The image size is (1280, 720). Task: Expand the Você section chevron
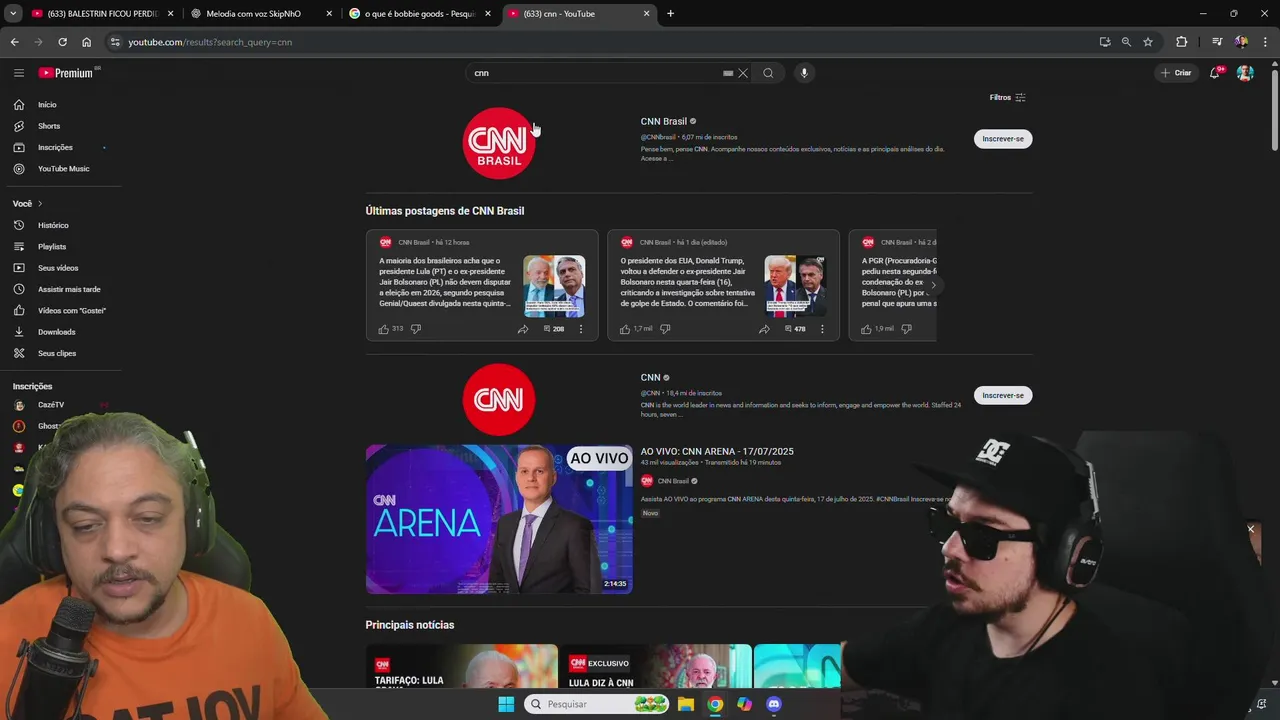pos(40,204)
